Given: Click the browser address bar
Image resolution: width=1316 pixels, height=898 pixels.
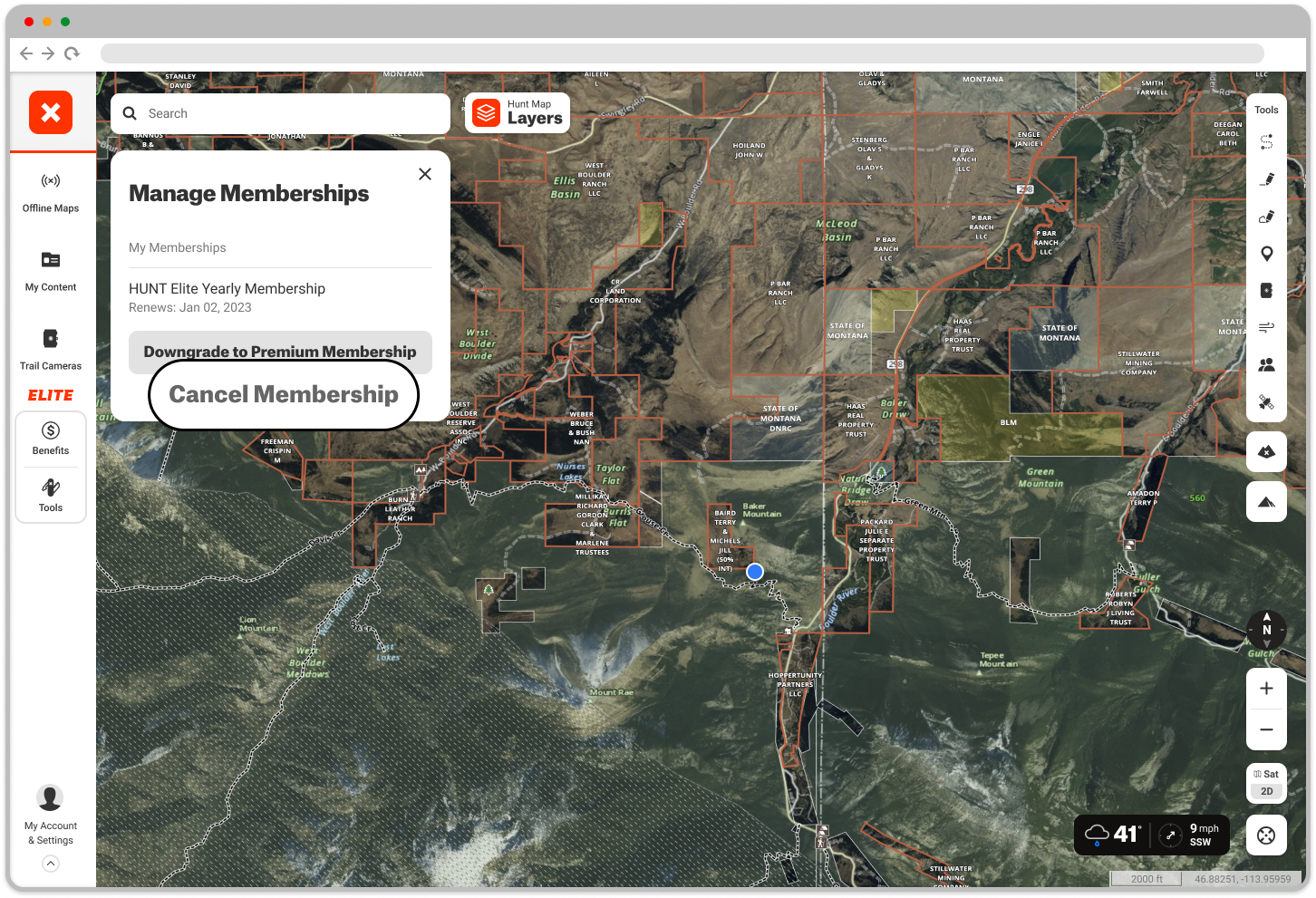Looking at the screenshot, I should [682, 53].
